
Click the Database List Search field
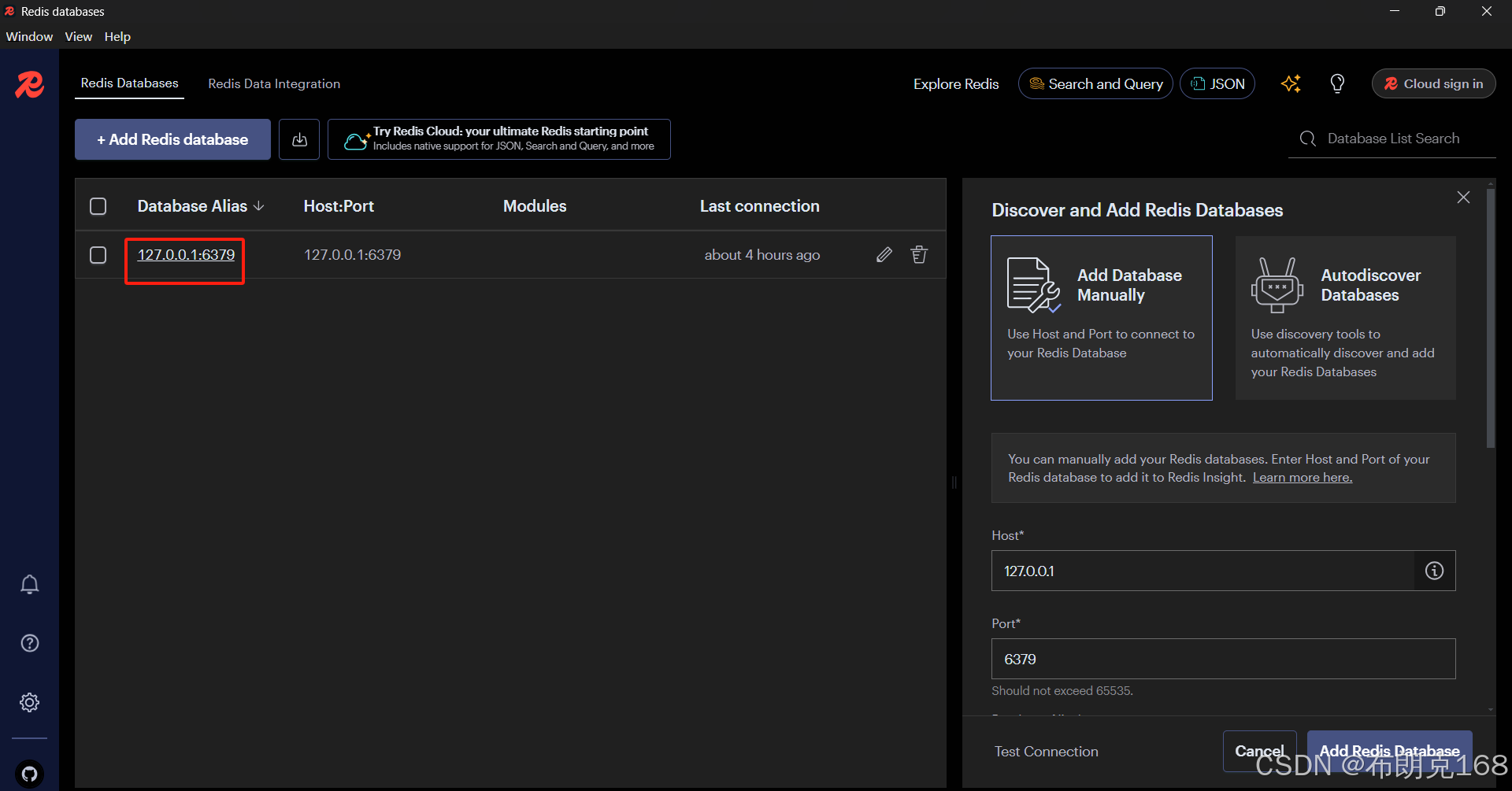point(1392,139)
